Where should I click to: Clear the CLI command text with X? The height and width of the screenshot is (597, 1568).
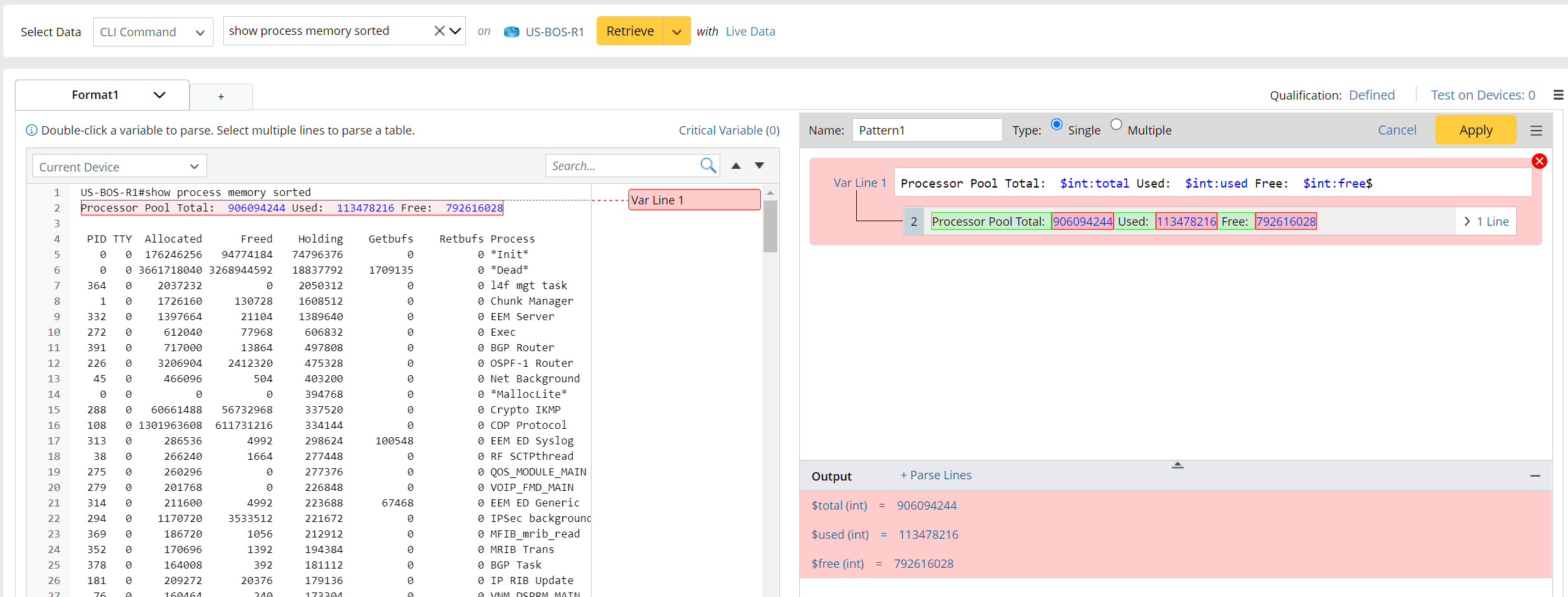coord(439,31)
